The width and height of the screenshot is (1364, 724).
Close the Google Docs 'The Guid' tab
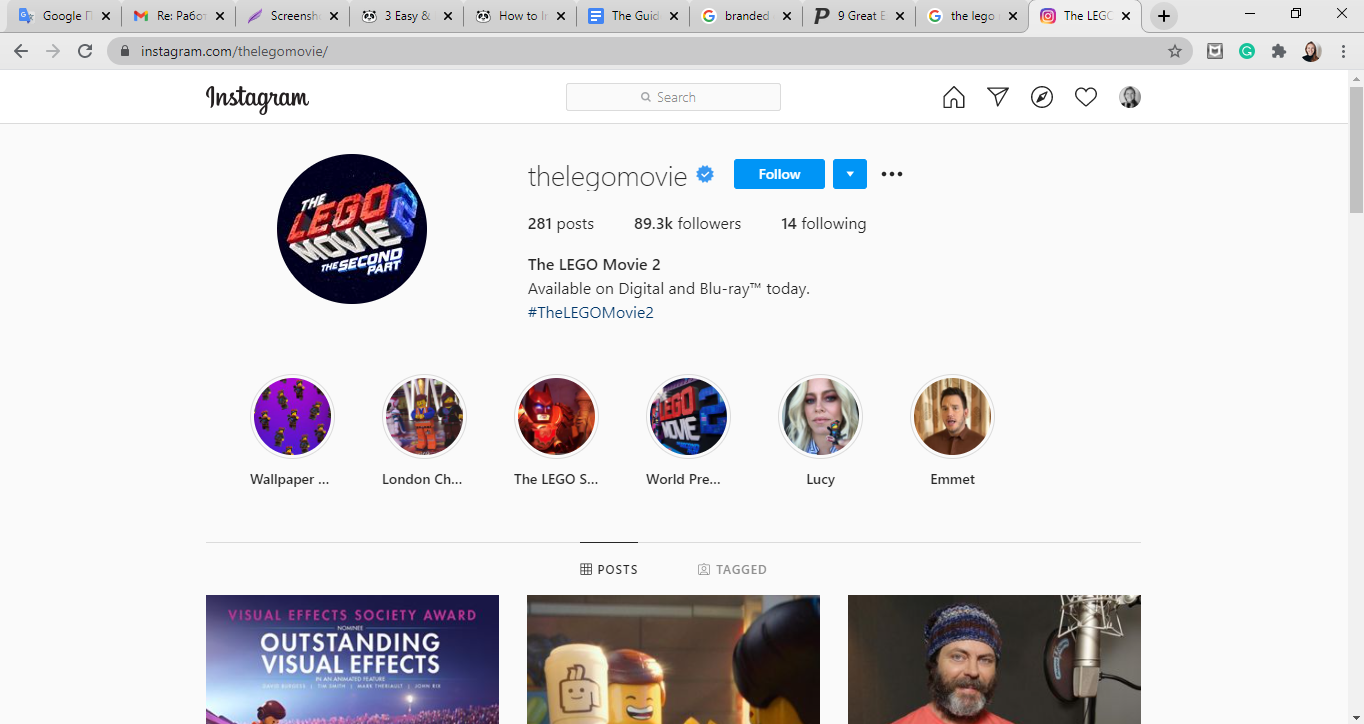[674, 16]
